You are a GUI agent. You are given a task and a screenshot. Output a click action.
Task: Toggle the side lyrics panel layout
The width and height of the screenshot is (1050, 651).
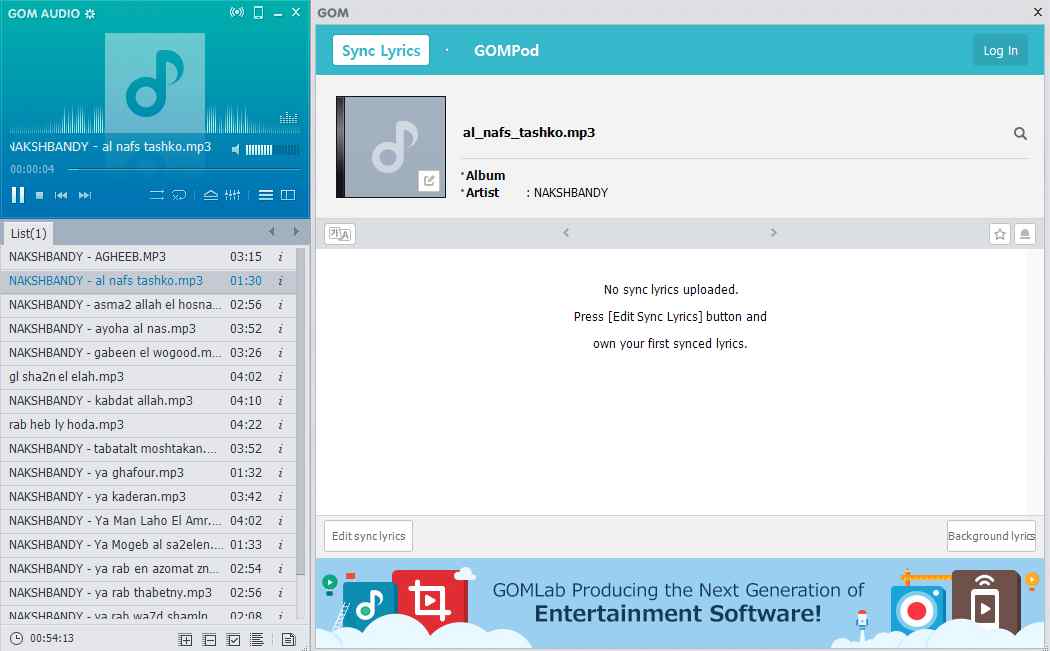click(x=288, y=195)
